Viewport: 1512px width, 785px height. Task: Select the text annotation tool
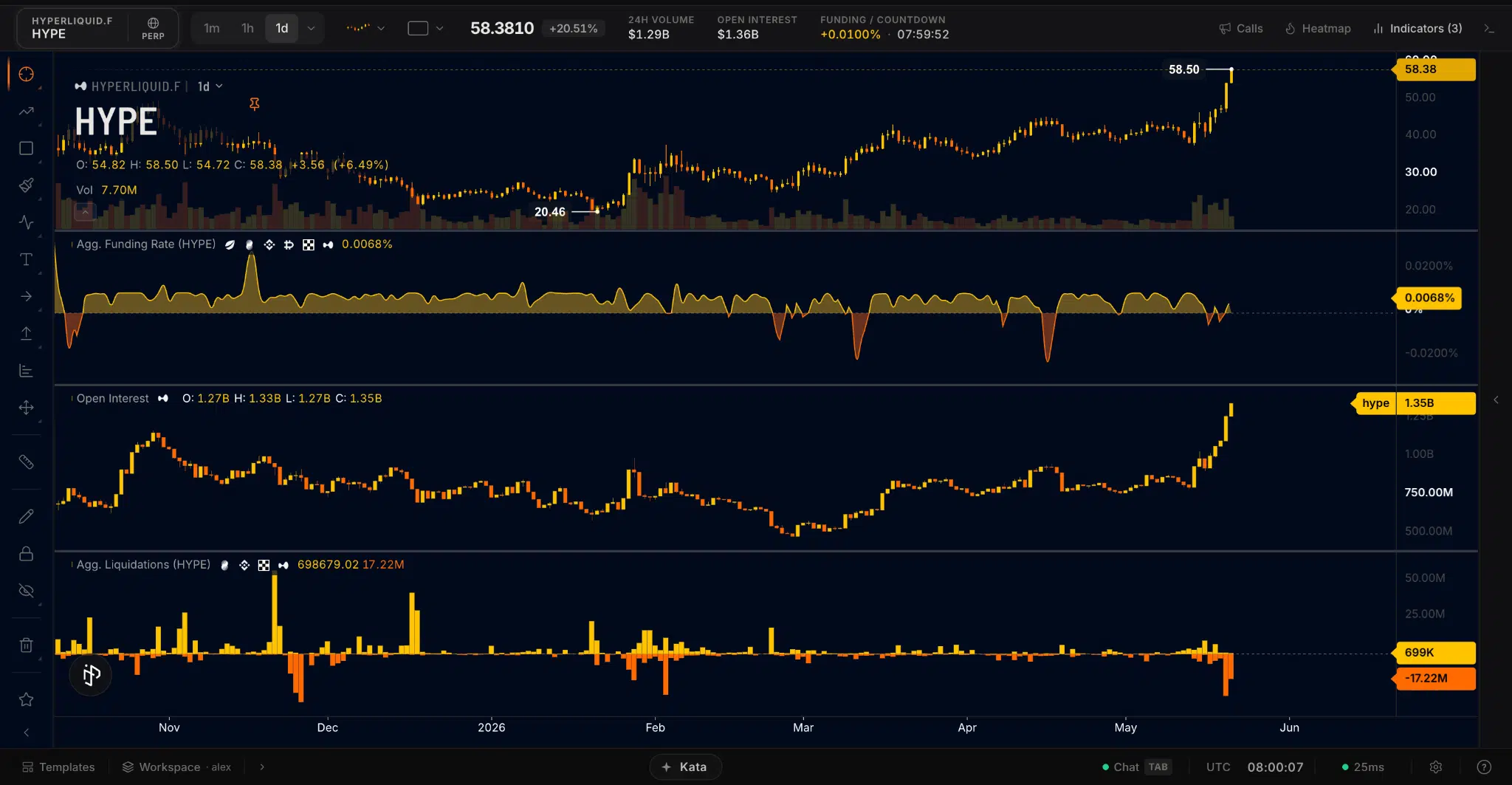click(x=27, y=259)
